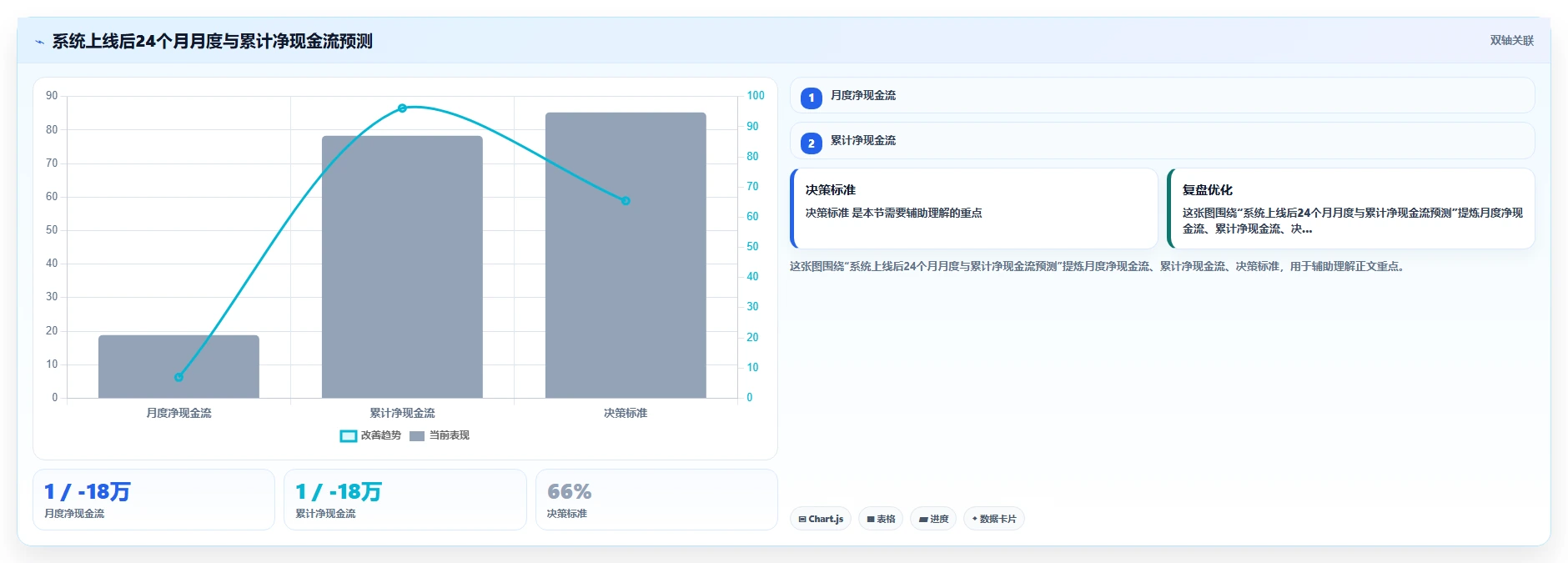Click the 月度净现金流 bar in chart

[178, 366]
